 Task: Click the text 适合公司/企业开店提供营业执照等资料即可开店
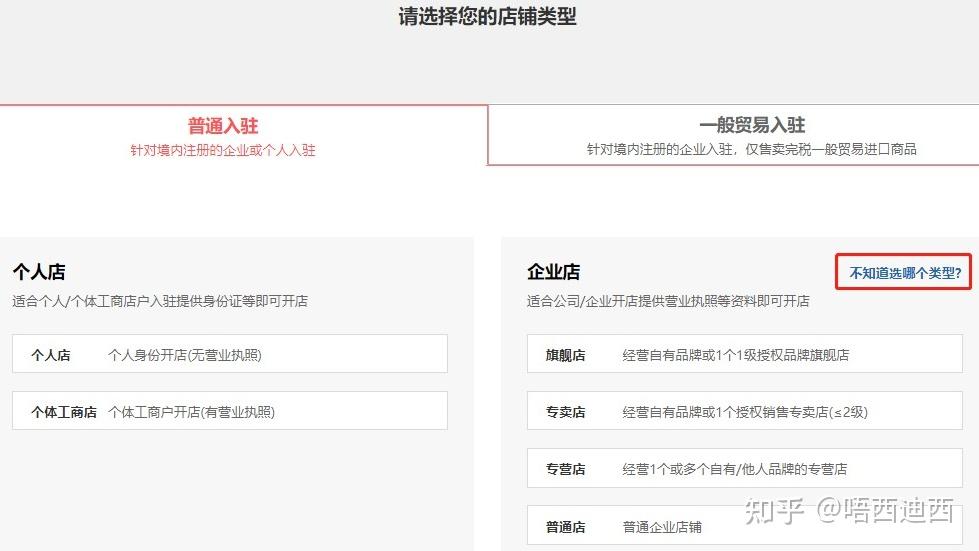click(x=668, y=301)
